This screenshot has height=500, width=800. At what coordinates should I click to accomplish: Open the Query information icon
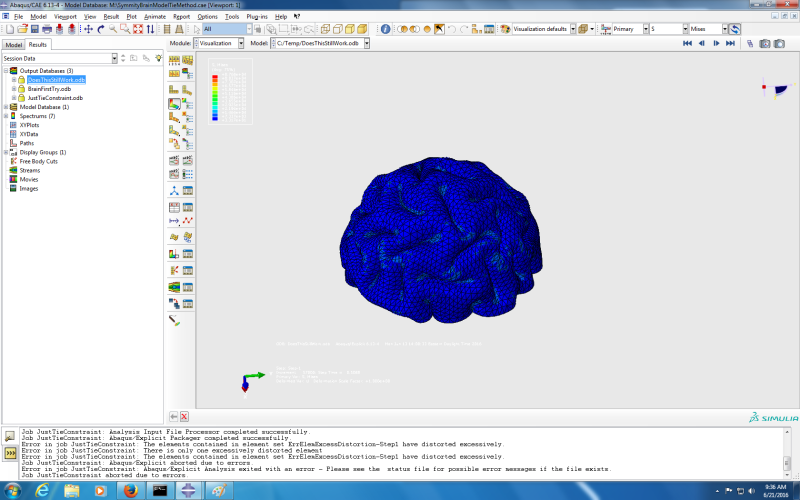386,29
